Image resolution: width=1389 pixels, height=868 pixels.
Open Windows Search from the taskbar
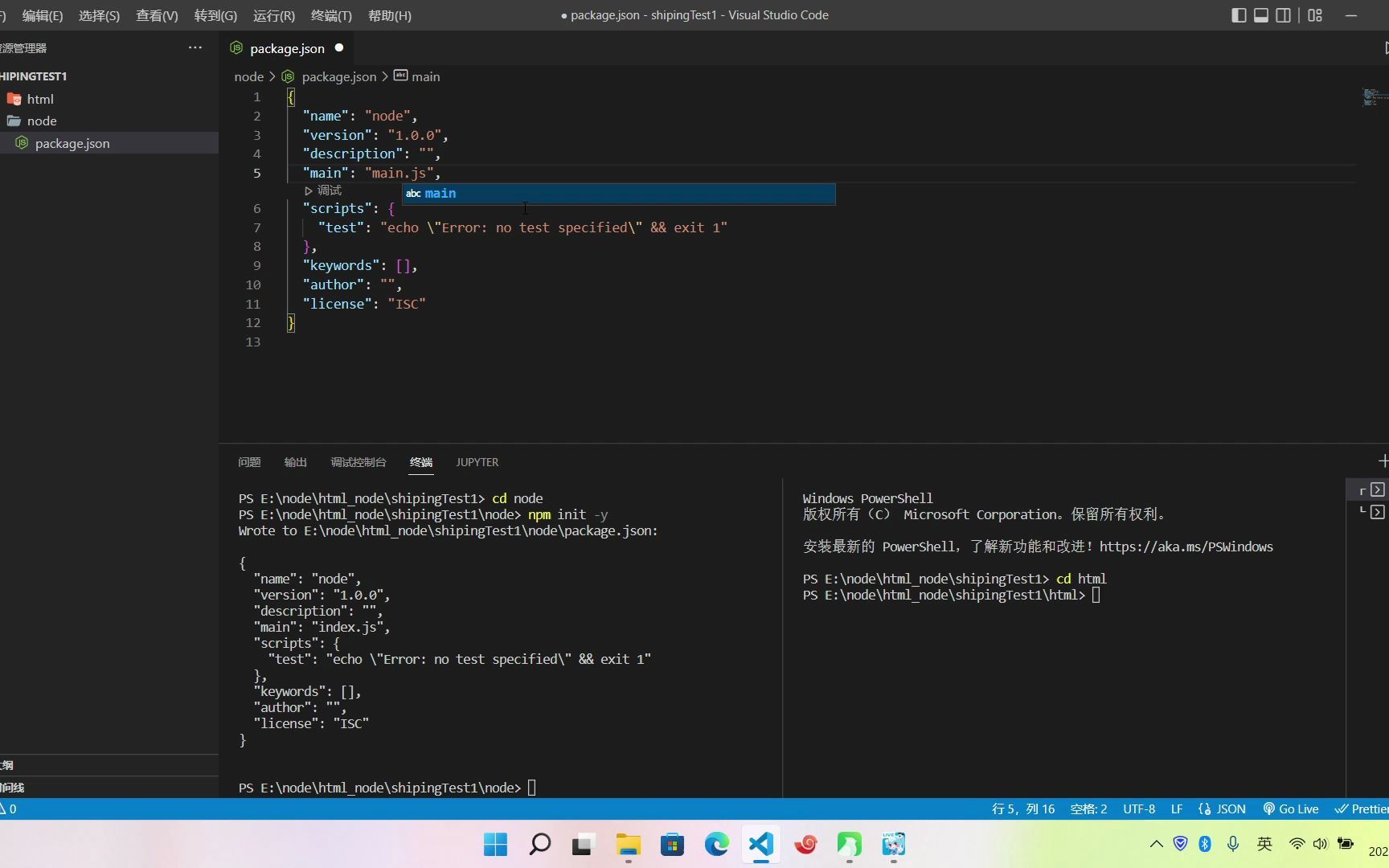pyautogui.click(x=540, y=845)
